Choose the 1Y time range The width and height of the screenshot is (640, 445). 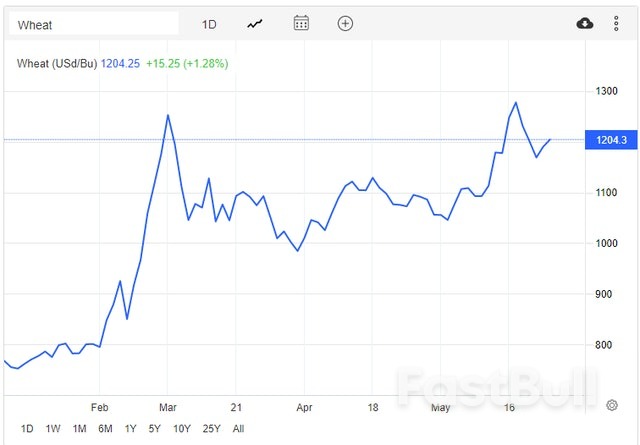click(131, 429)
